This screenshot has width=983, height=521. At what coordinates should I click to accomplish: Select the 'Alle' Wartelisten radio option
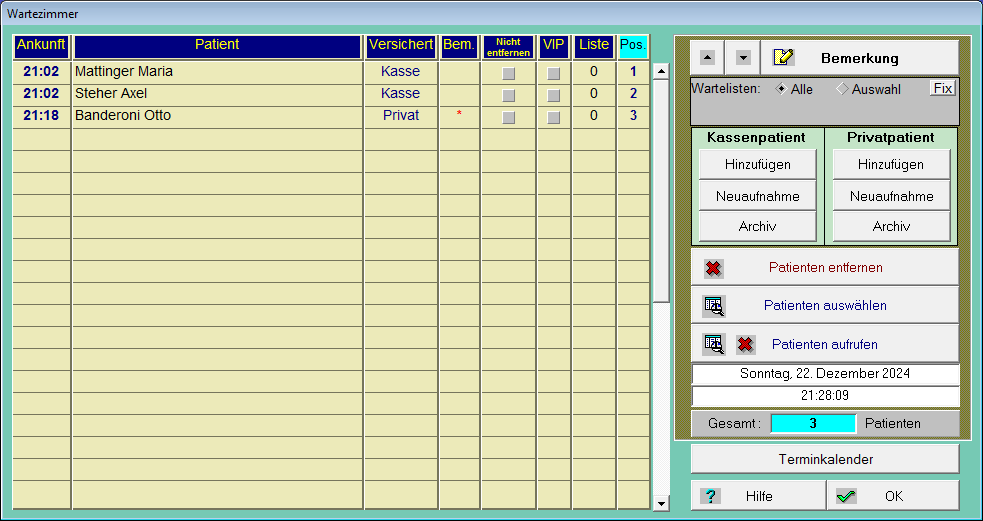tap(782, 88)
